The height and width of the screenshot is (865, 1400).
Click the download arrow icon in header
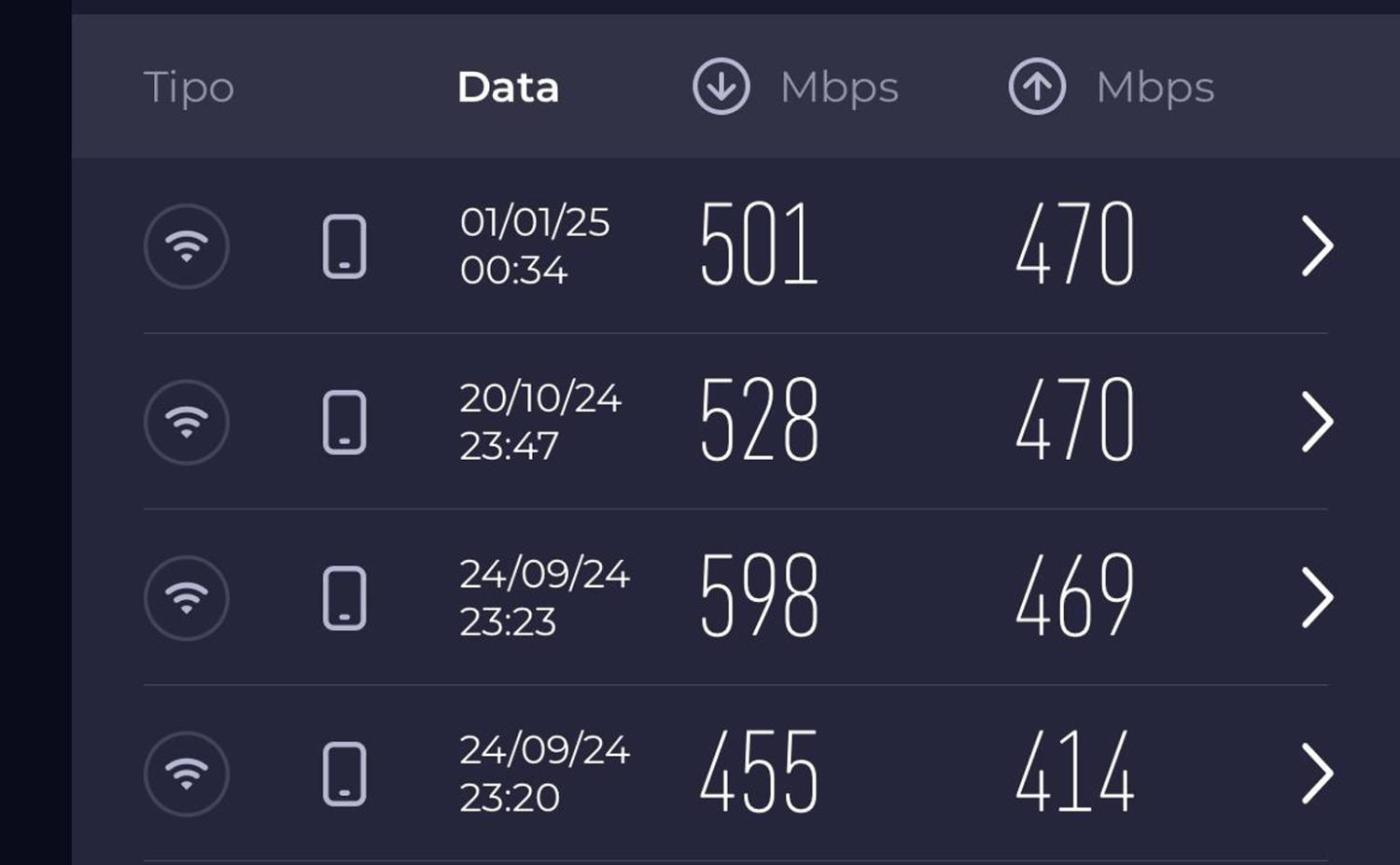[721, 86]
